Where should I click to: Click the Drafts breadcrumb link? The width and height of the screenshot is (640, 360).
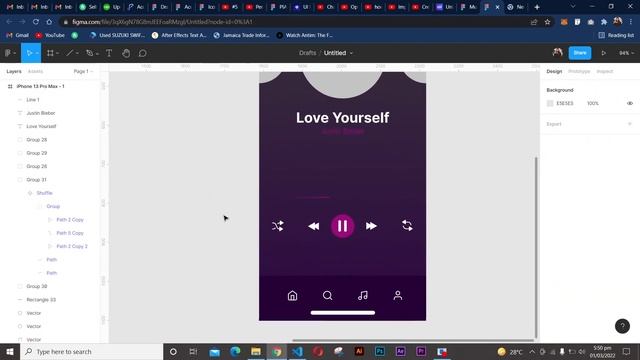[x=307, y=53]
